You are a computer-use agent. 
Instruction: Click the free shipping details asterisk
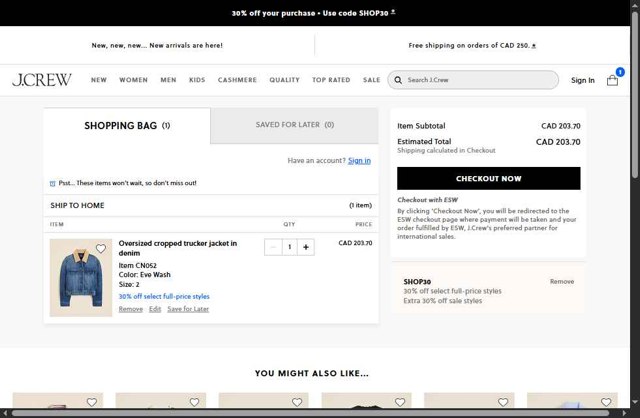coord(534,46)
